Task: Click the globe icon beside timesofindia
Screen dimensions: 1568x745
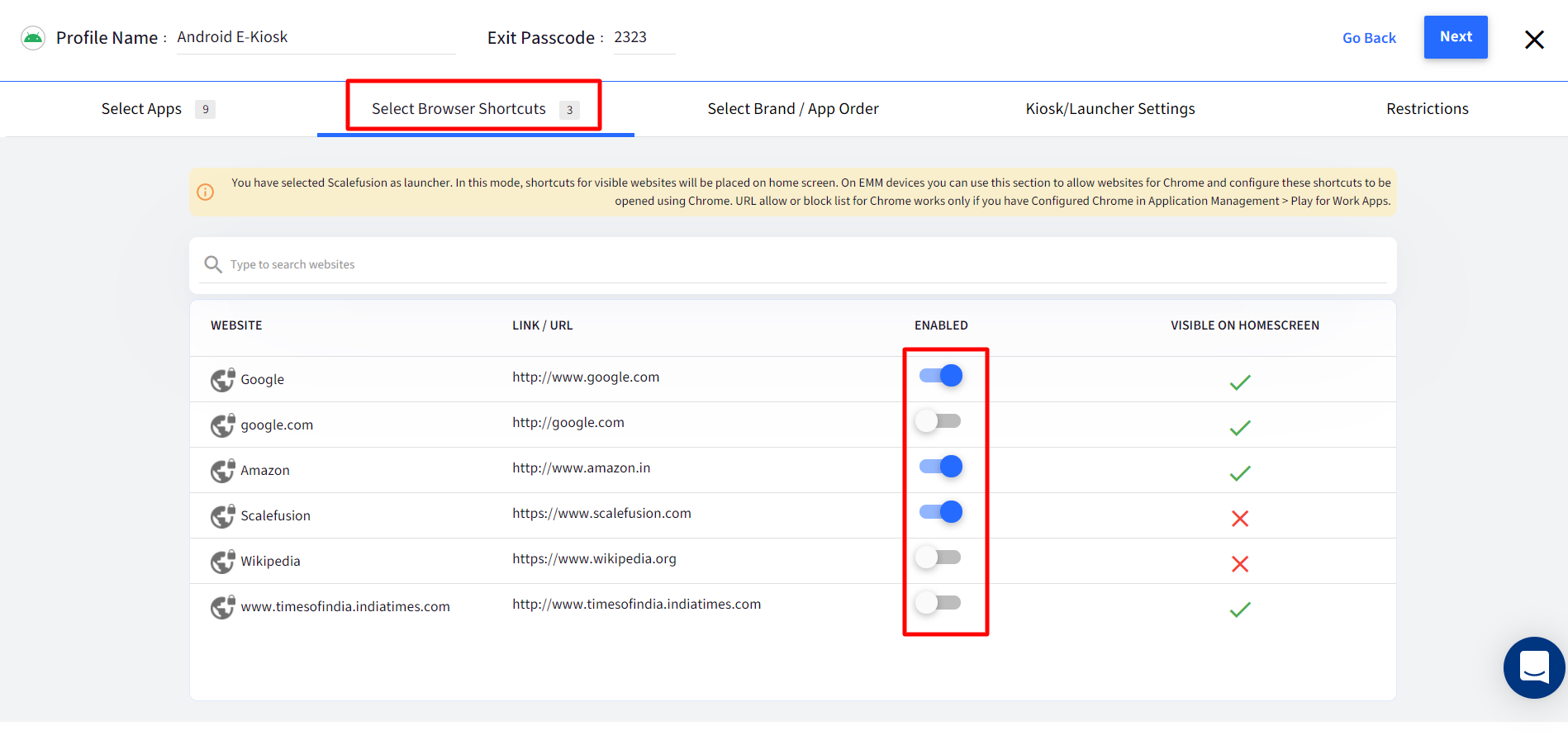Action: click(x=222, y=607)
